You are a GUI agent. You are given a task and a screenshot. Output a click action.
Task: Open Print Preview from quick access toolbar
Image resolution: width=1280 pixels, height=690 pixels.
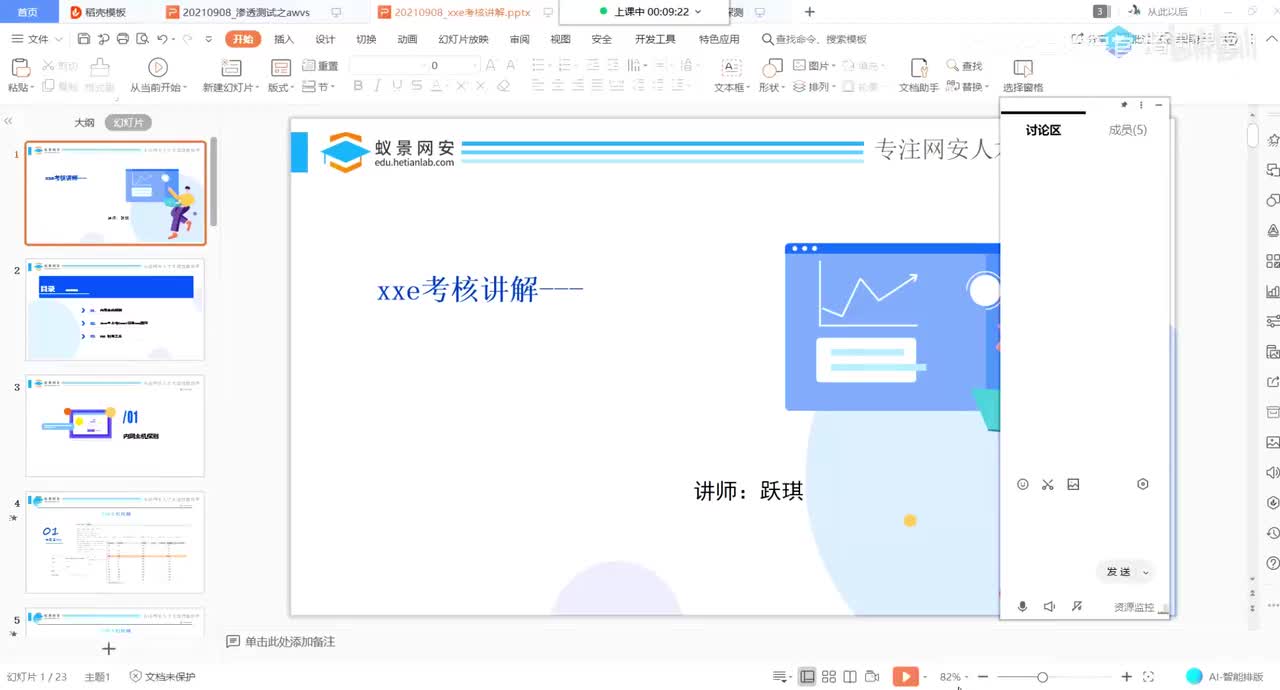(x=141, y=39)
